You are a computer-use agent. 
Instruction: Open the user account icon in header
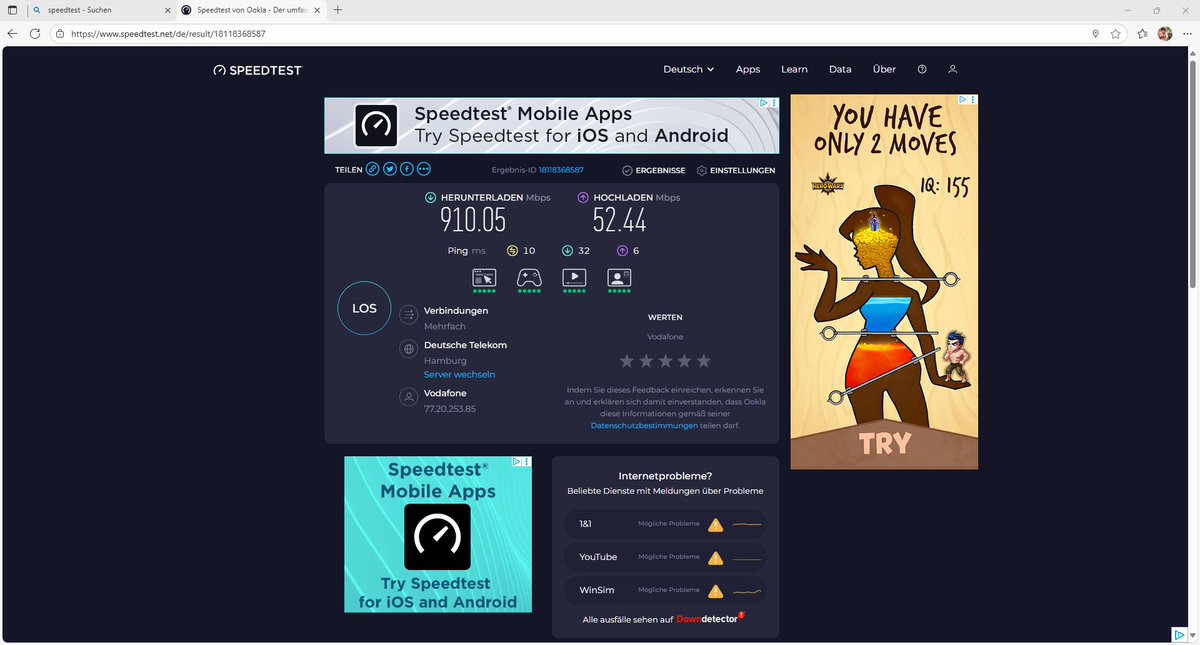[953, 69]
